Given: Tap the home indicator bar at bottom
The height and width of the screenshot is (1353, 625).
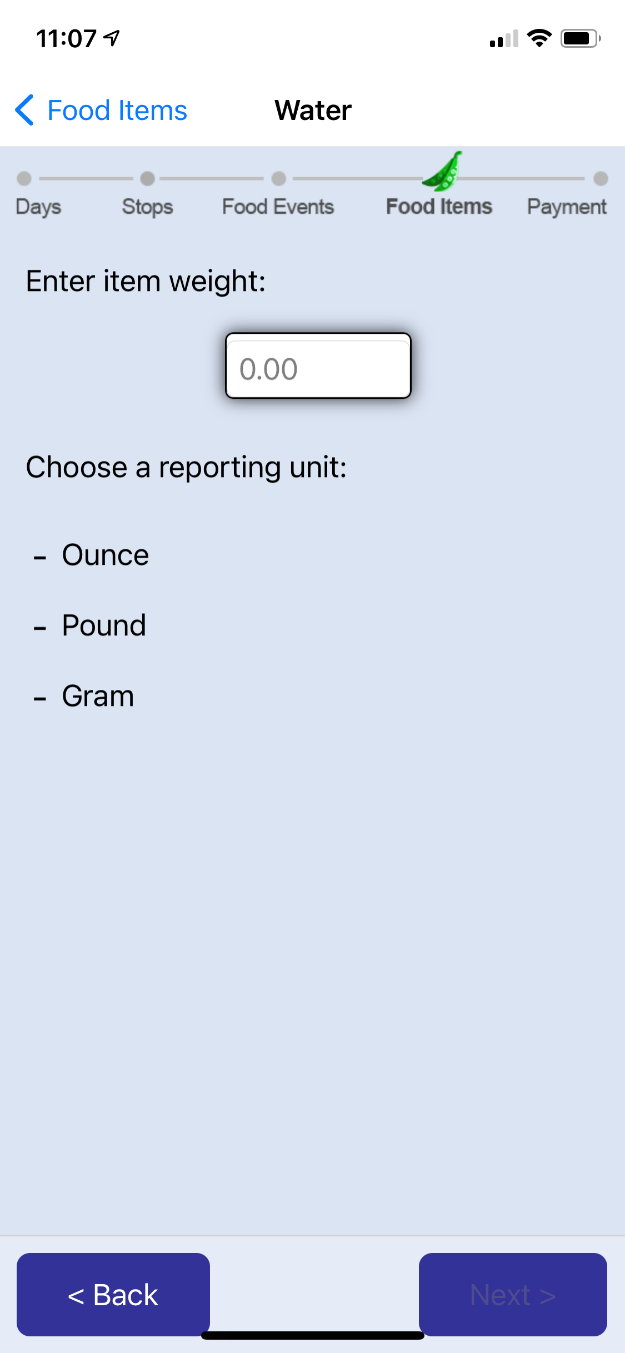Looking at the screenshot, I should (312, 1335).
